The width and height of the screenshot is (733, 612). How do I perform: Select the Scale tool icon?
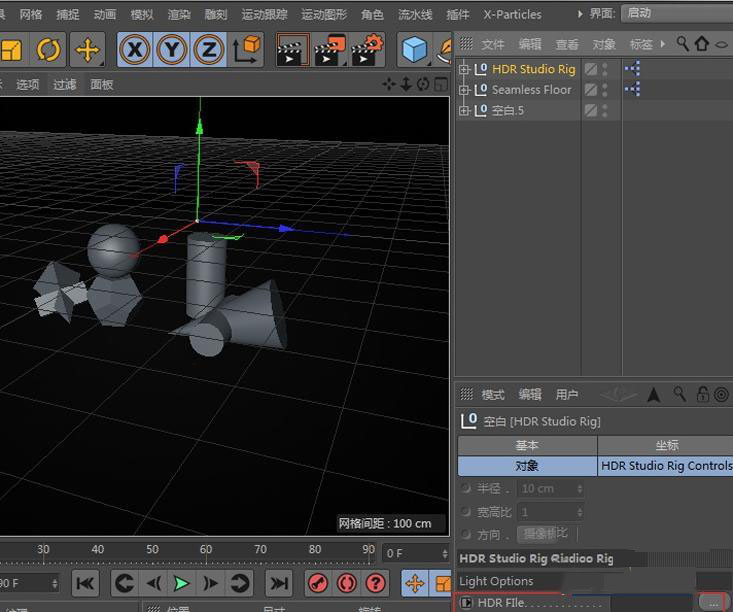(x=11, y=50)
